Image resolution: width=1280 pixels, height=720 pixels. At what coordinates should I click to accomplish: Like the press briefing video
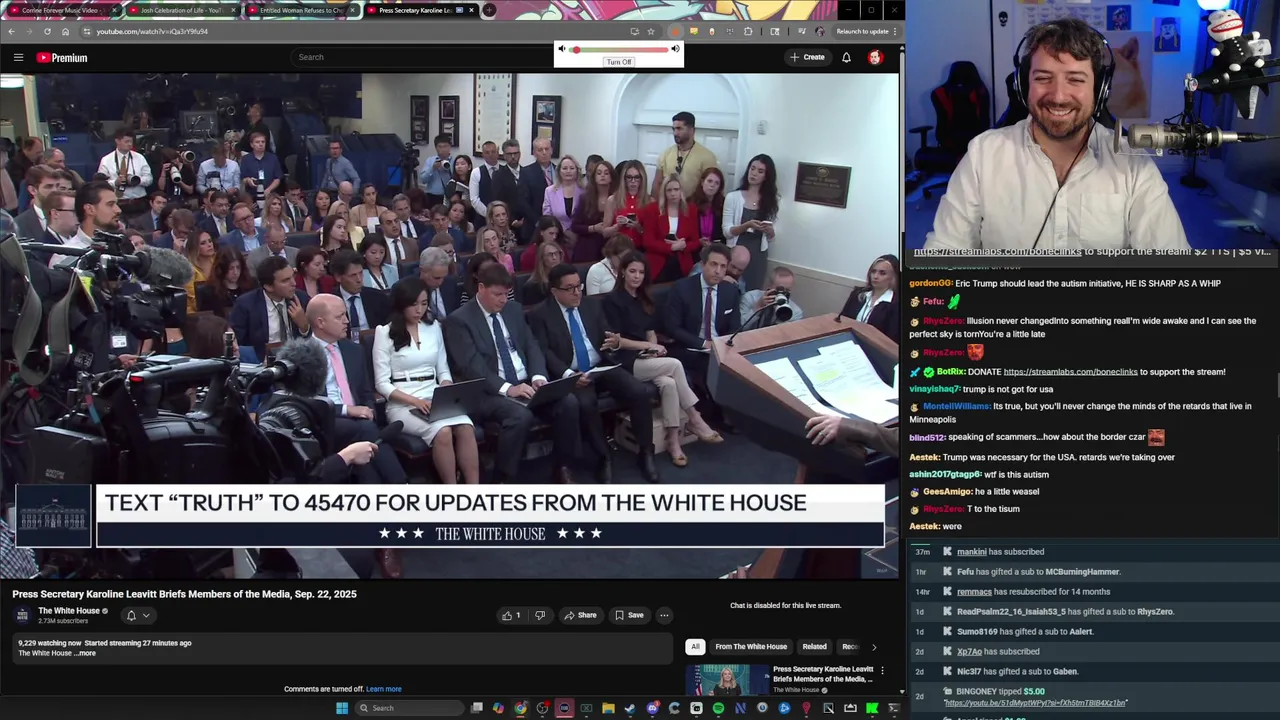click(511, 615)
